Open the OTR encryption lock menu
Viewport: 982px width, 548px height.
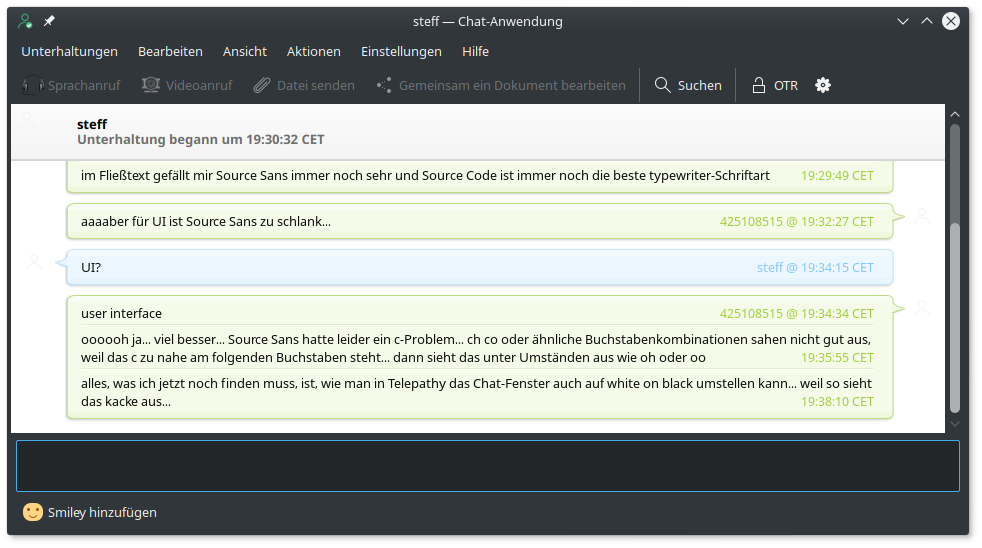(775, 85)
